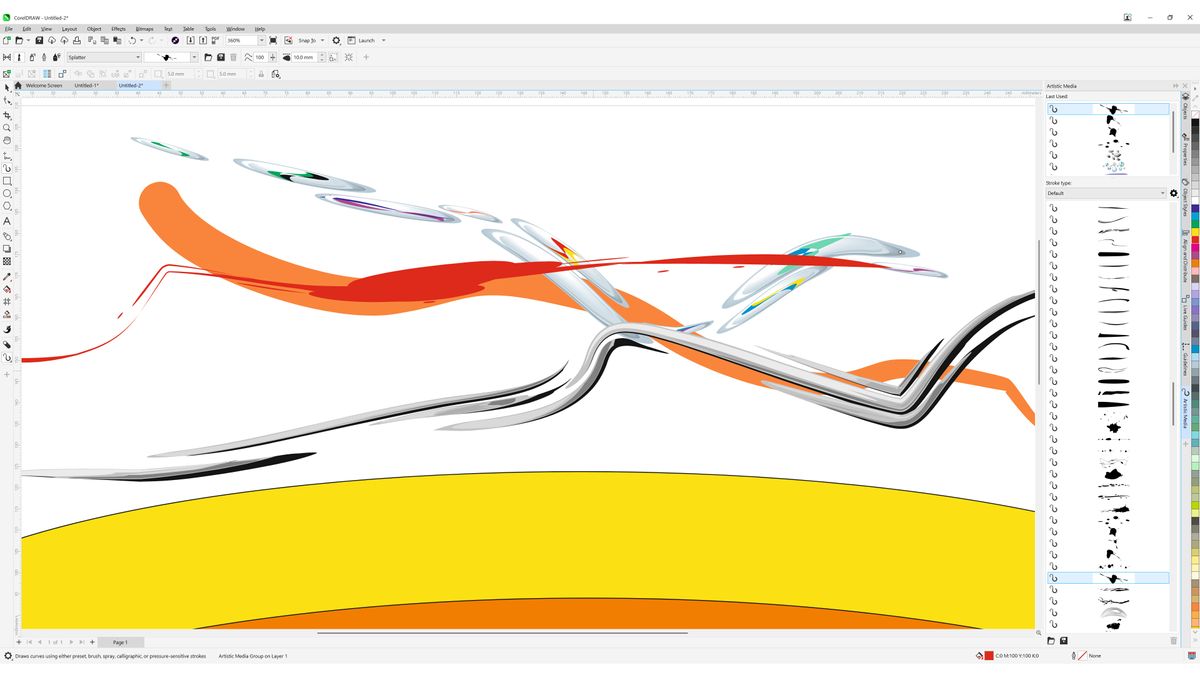
Task: Toggle the Snap To button
Action: pyautogui.click(x=307, y=40)
